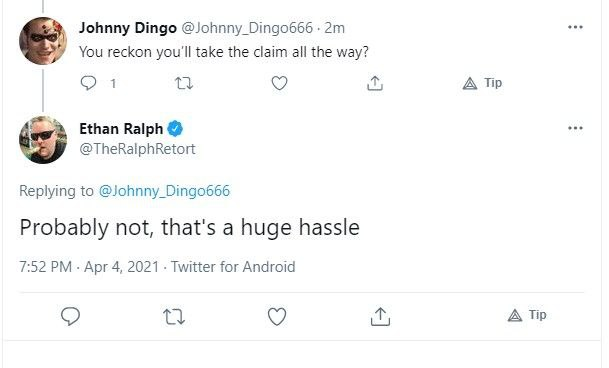Share Johnny Dingo's tweet
Image resolution: width=609 pixels, height=368 pixels.
(x=375, y=83)
